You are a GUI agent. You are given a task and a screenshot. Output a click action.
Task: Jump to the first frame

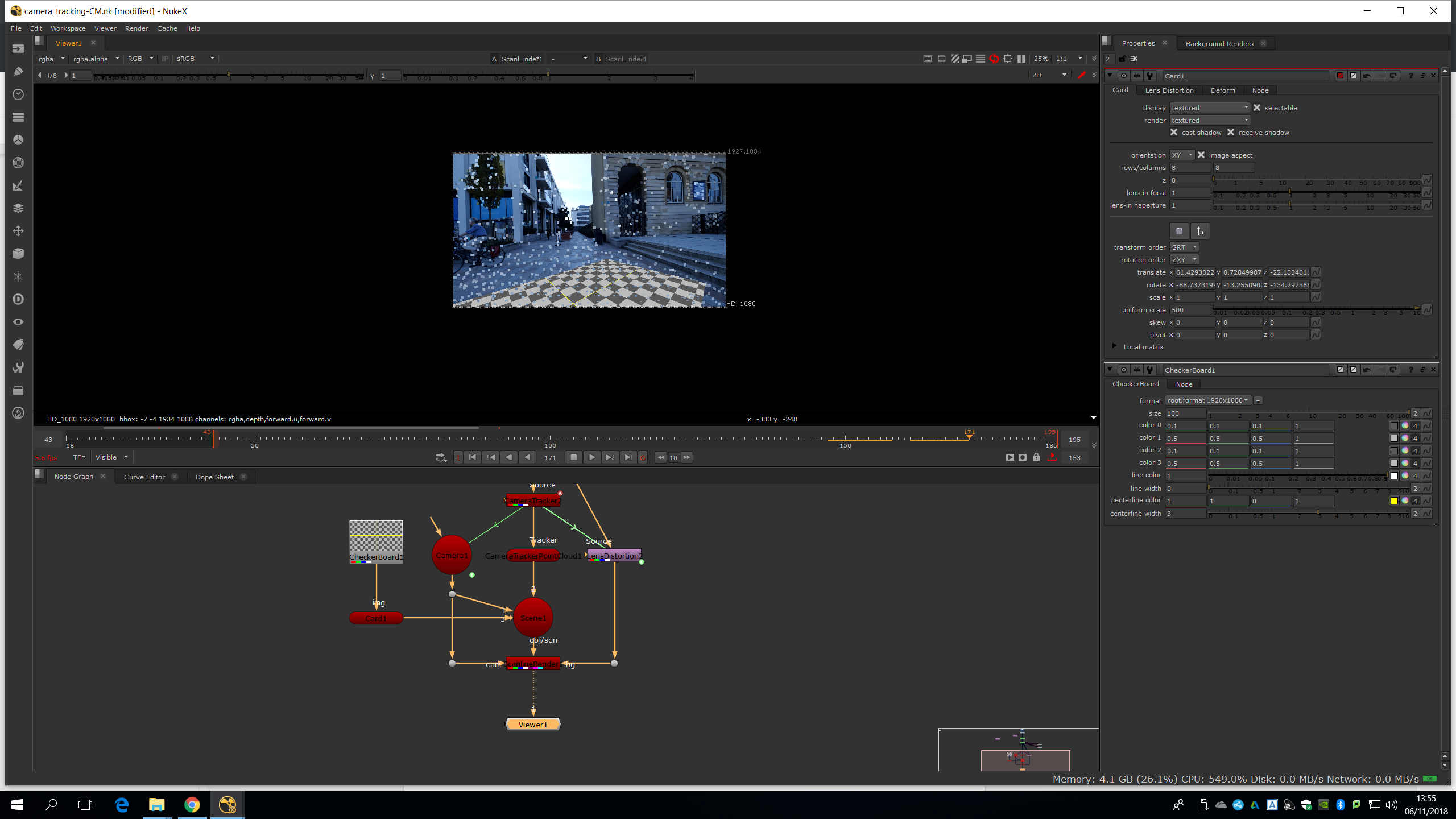click(x=473, y=457)
